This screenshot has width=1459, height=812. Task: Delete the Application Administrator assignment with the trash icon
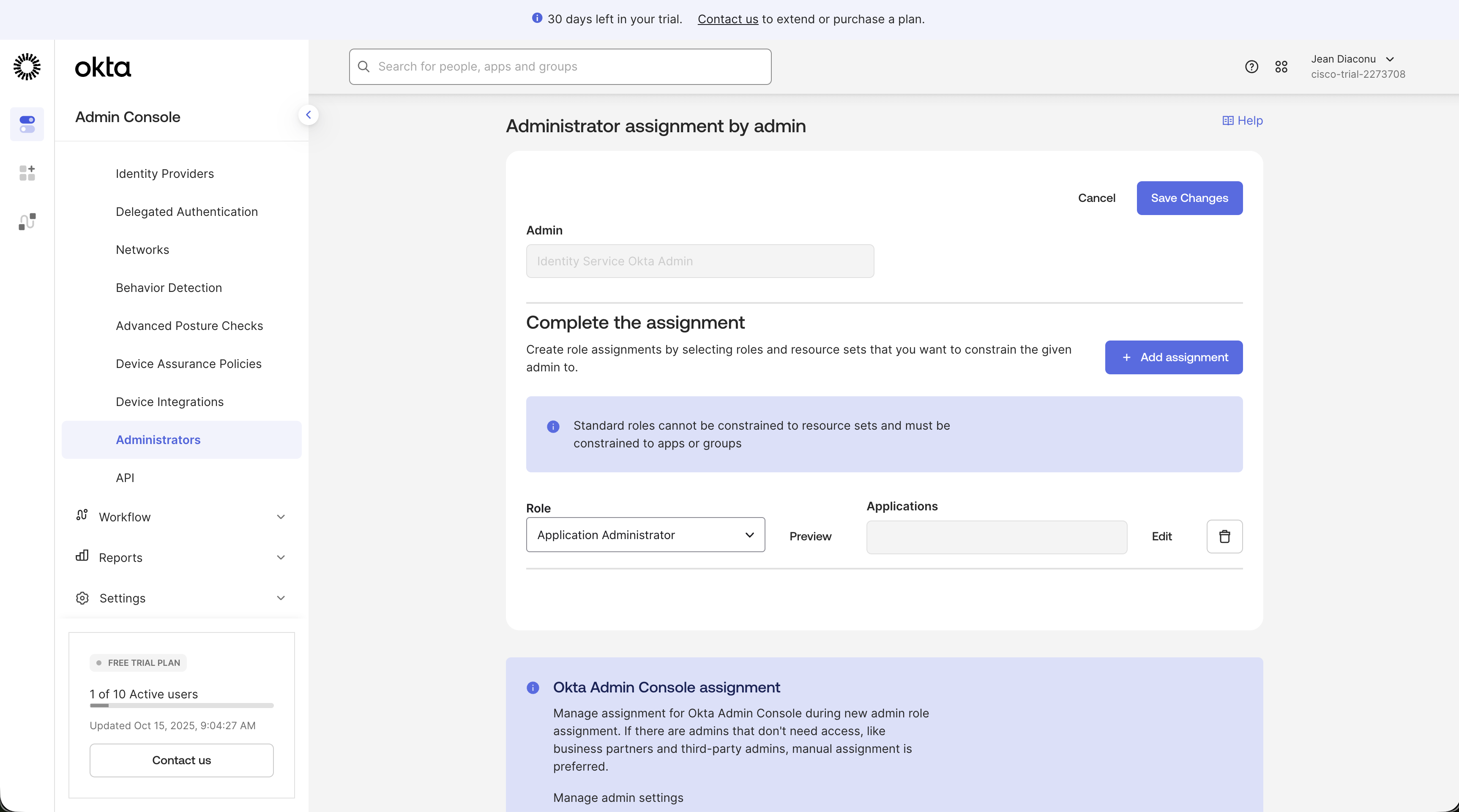pos(1224,536)
